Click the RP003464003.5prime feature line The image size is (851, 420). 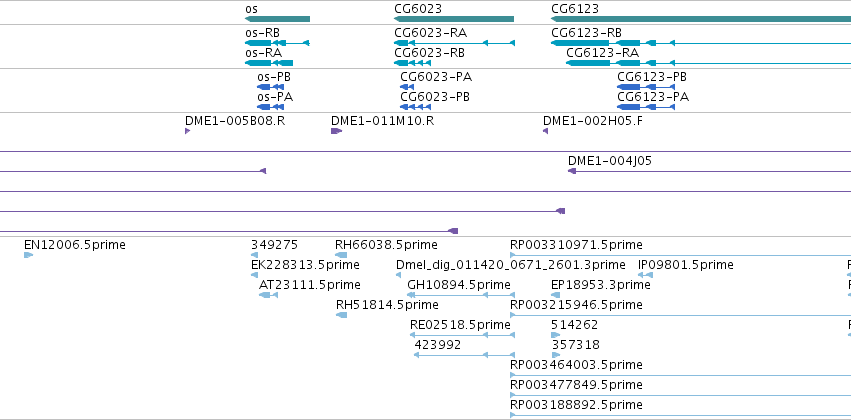click(x=681, y=375)
